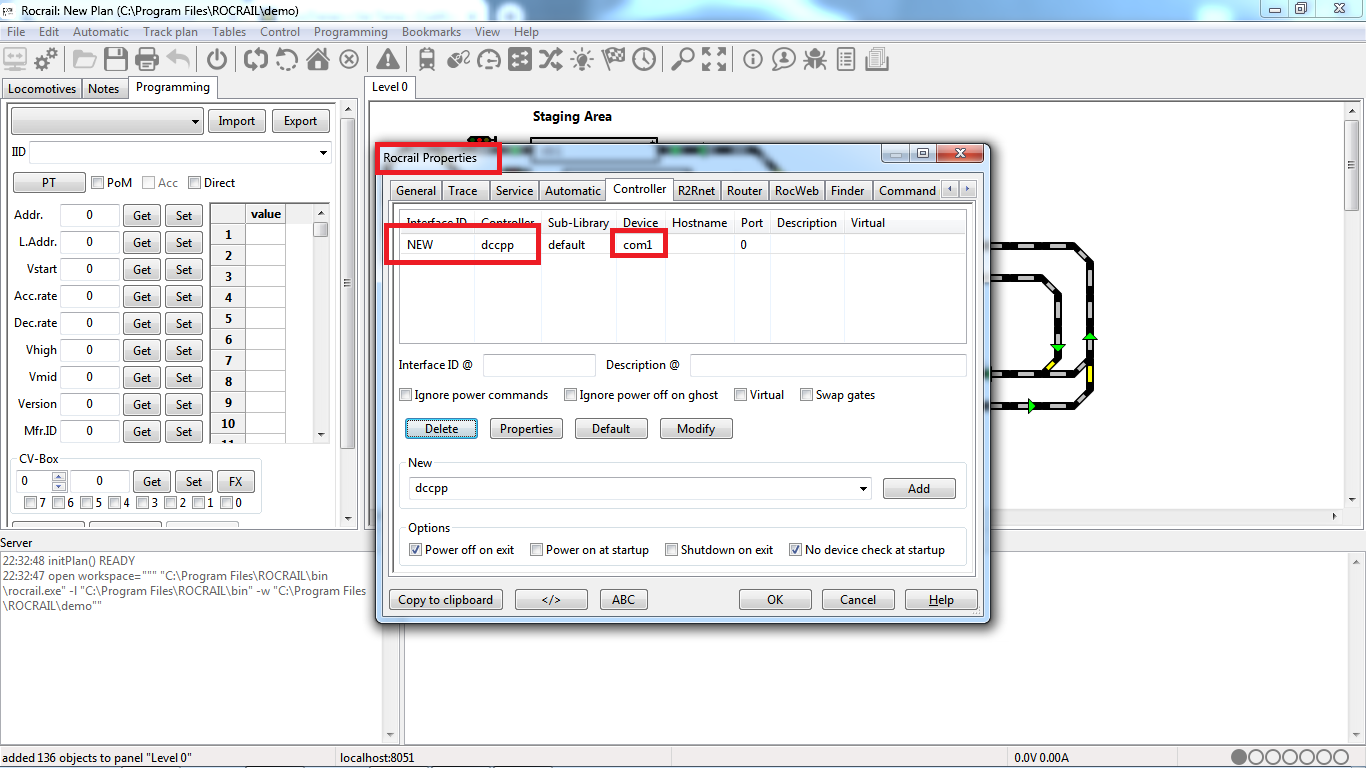This screenshot has height=768, width=1366.
Task: Open the Tables menu
Action: coord(229,32)
